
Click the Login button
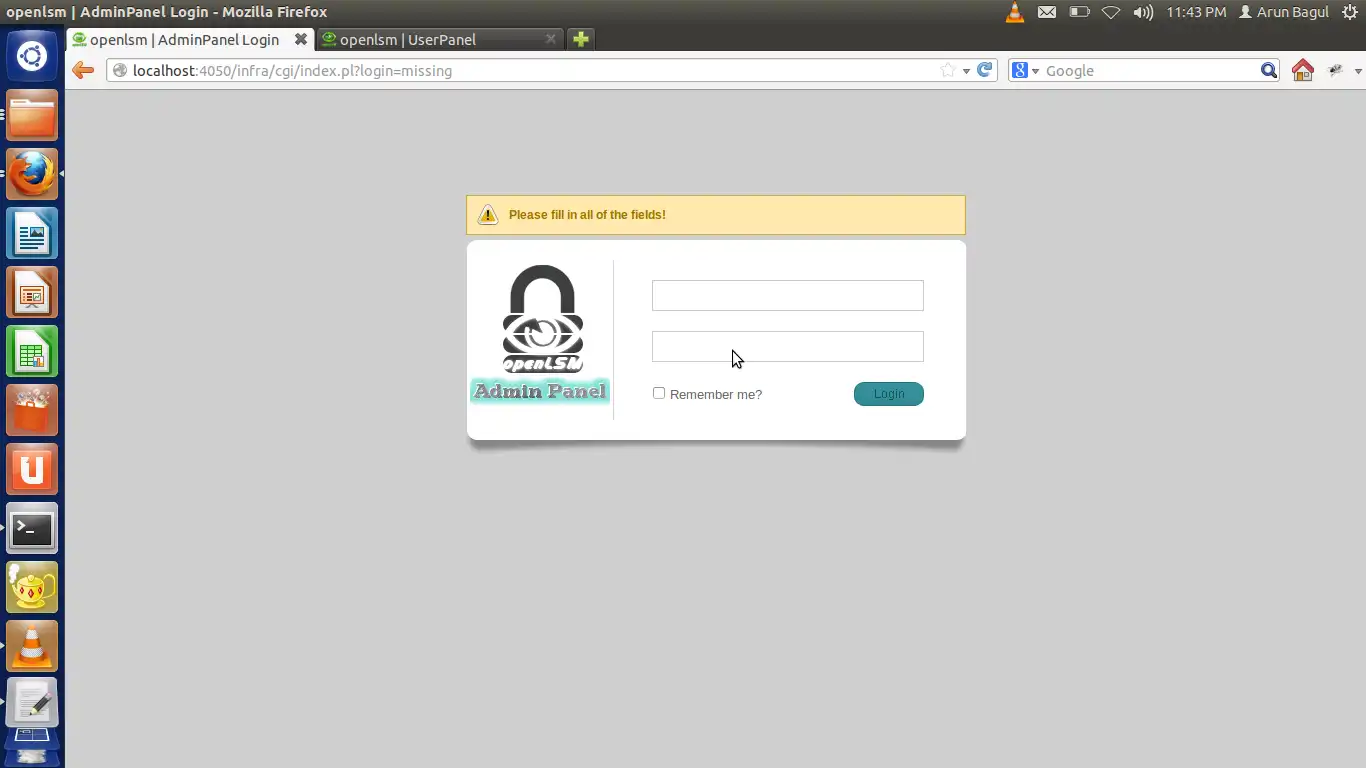[x=889, y=394]
